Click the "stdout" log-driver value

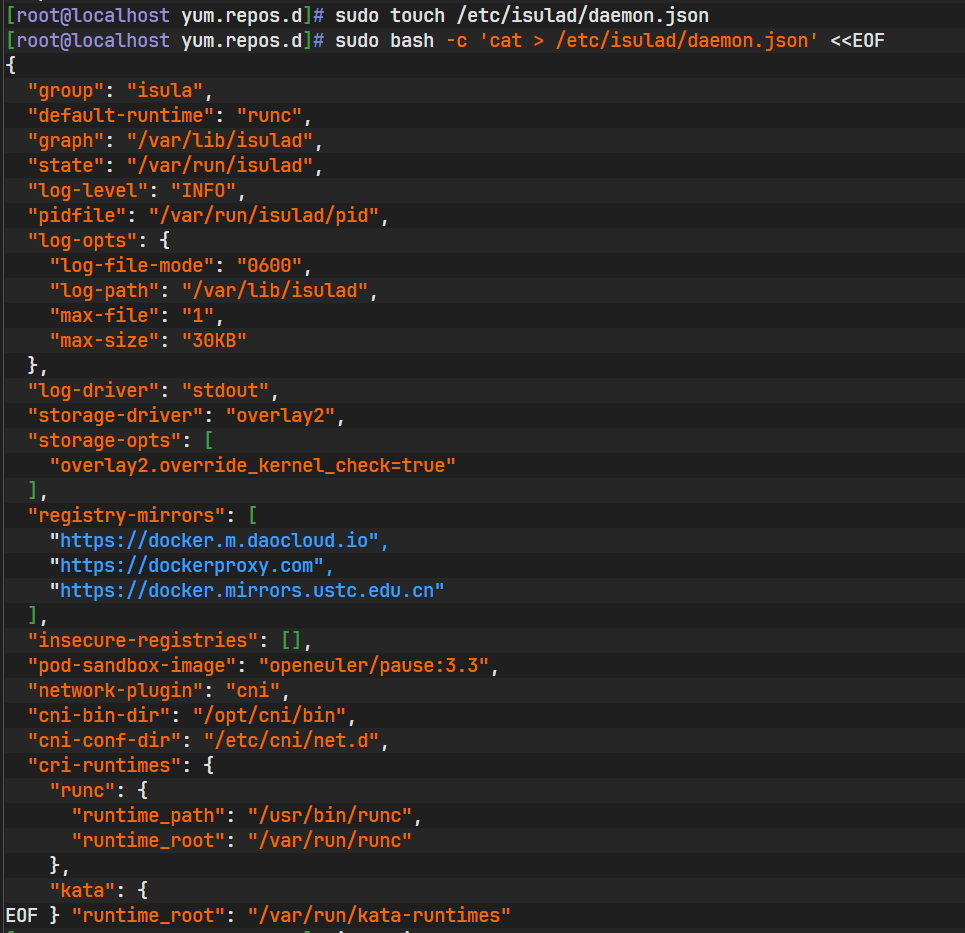(226, 391)
